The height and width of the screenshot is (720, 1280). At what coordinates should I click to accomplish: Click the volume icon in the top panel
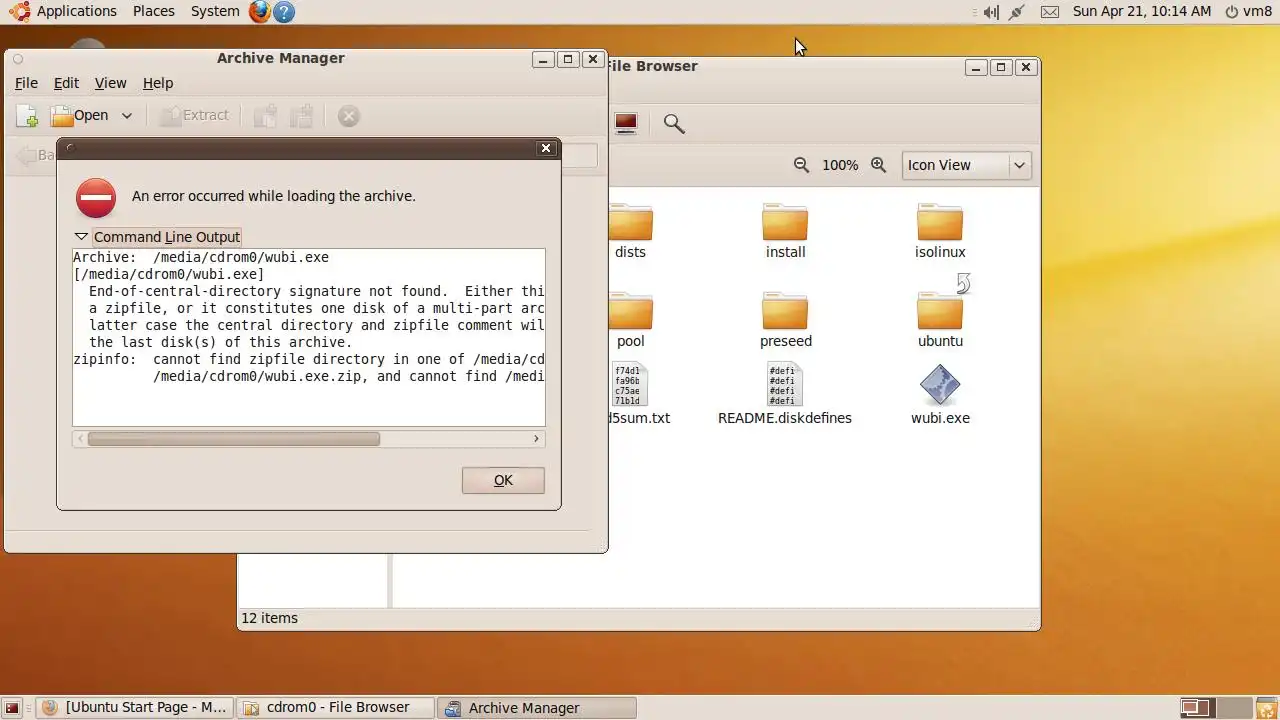tap(990, 12)
